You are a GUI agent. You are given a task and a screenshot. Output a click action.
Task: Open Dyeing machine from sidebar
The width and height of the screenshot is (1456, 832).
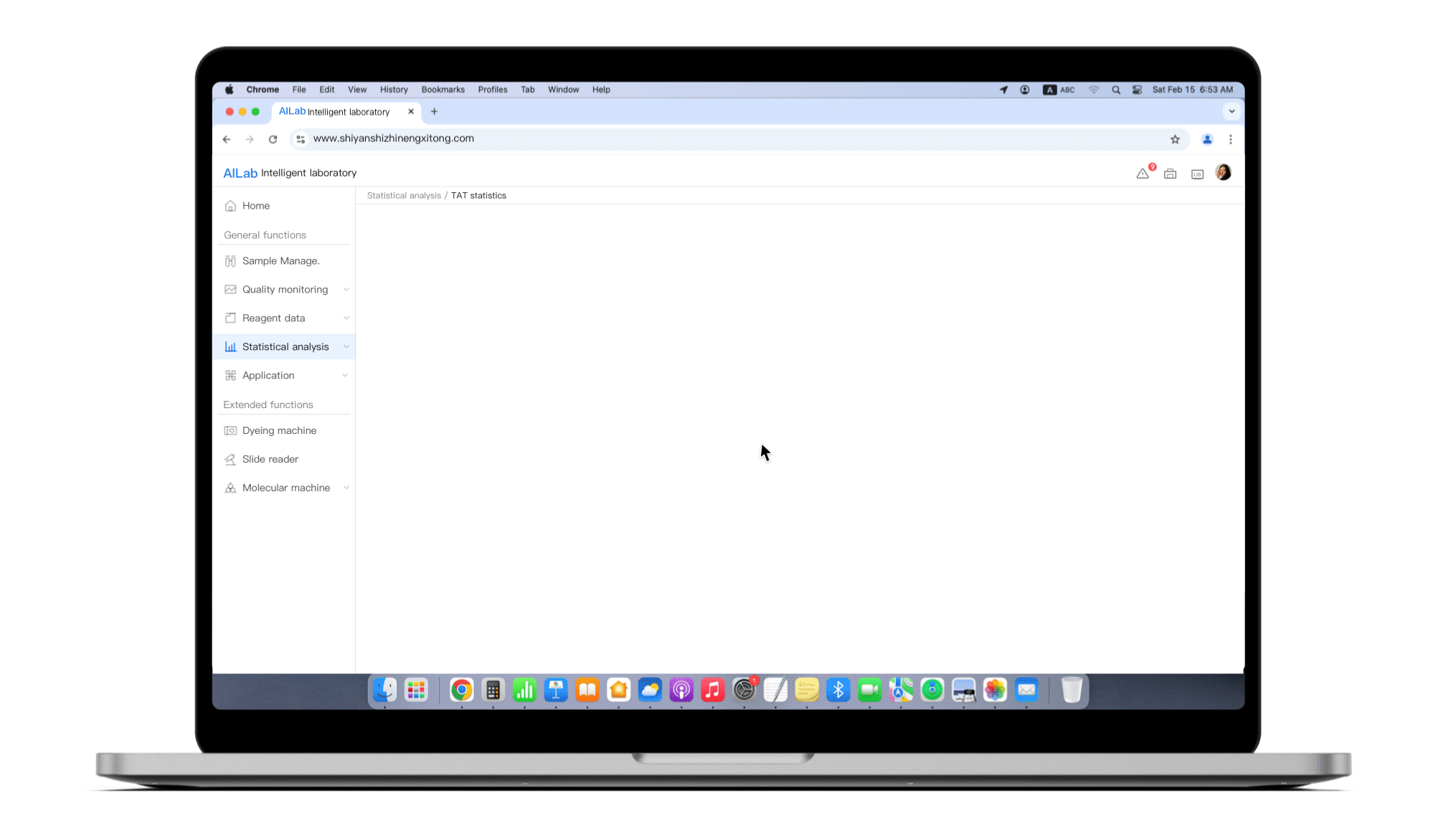coord(279,430)
